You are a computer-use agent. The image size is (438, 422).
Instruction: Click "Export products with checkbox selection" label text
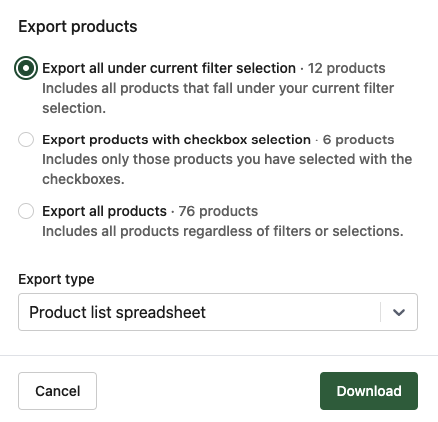(176, 139)
